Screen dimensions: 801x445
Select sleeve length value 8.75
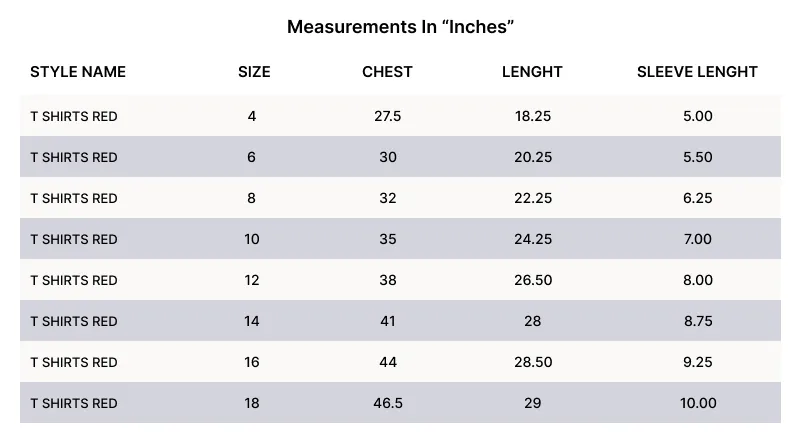point(697,321)
